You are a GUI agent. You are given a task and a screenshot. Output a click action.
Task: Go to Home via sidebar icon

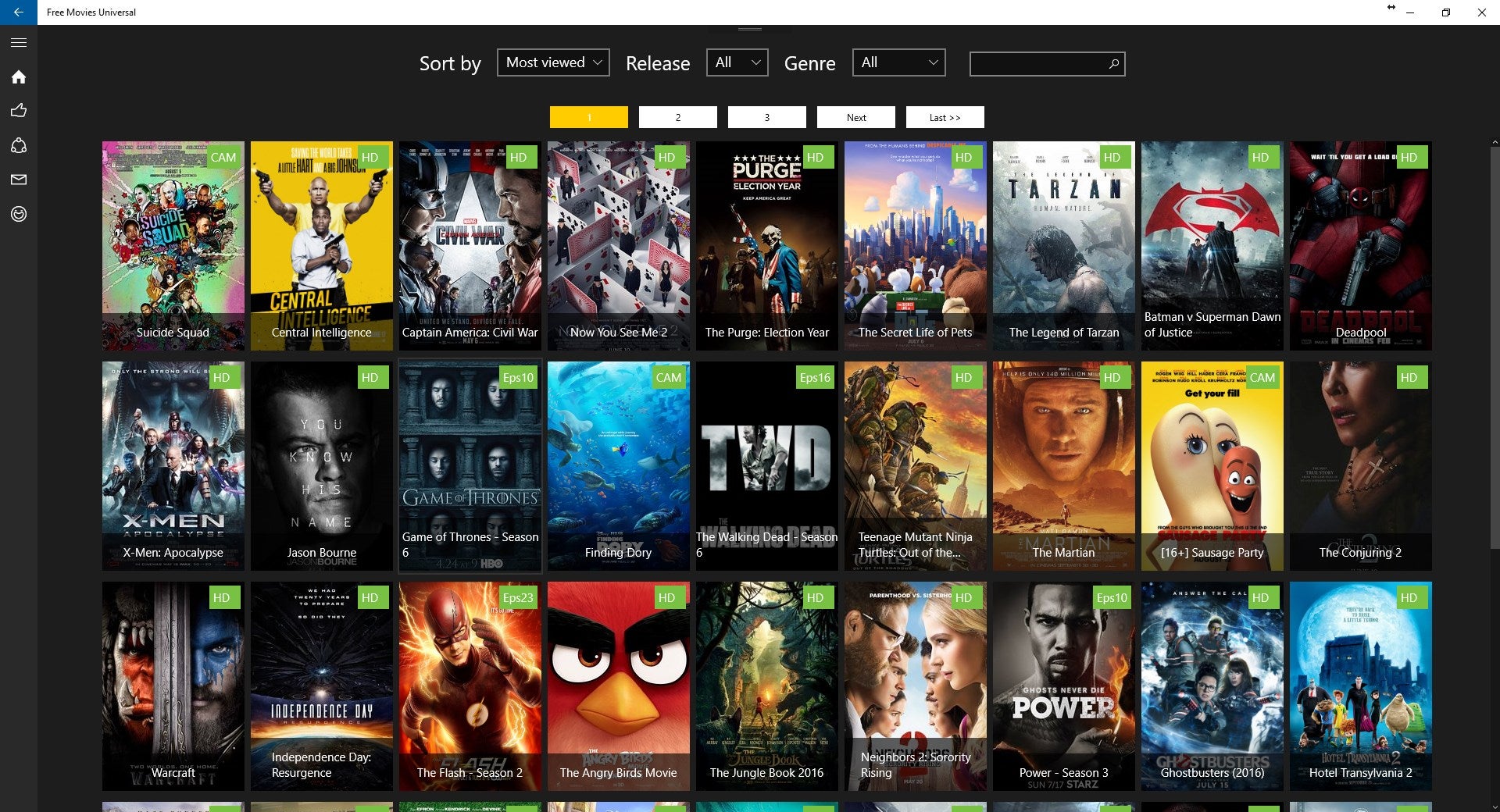point(19,77)
